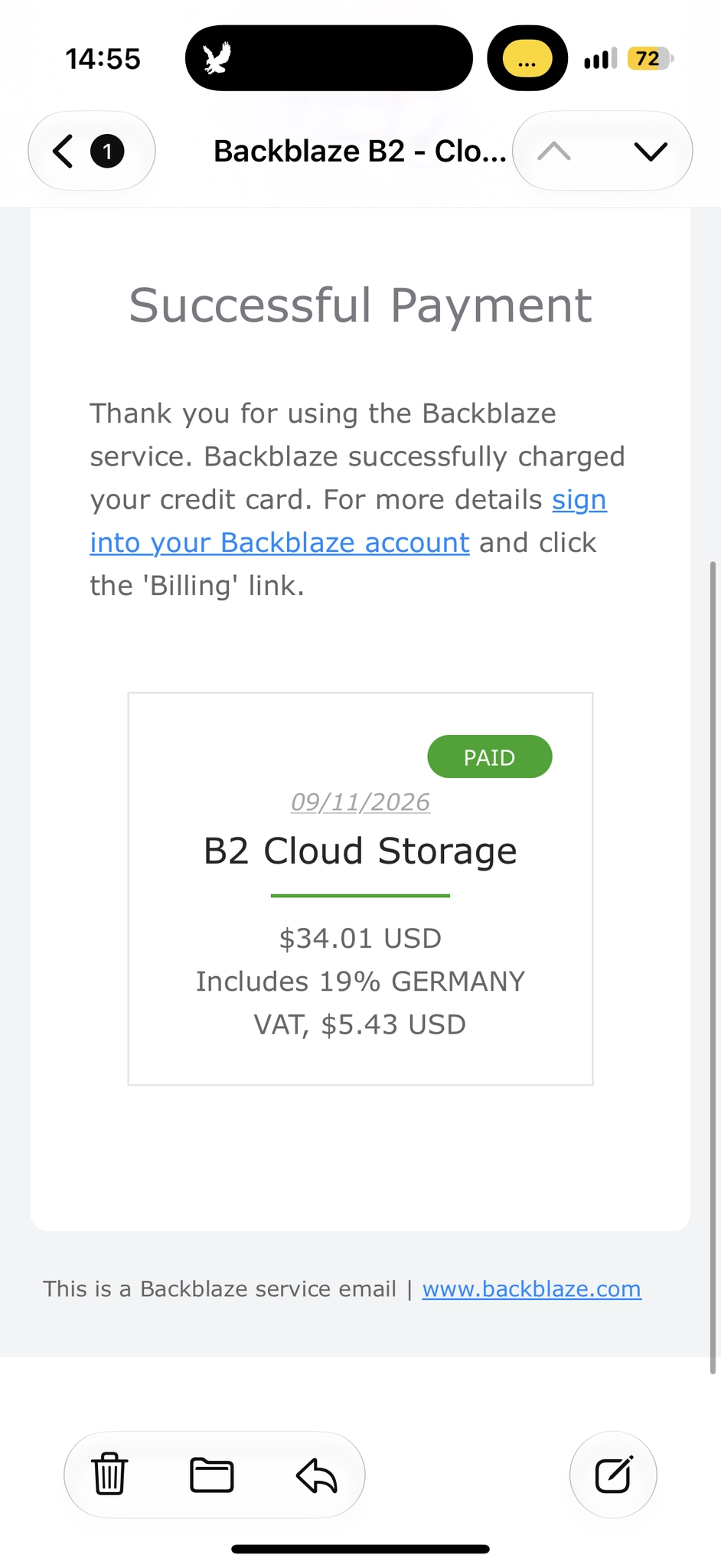Tap the trash icon to delete email
This screenshot has width=721, height=1568.
point(109,1474)
